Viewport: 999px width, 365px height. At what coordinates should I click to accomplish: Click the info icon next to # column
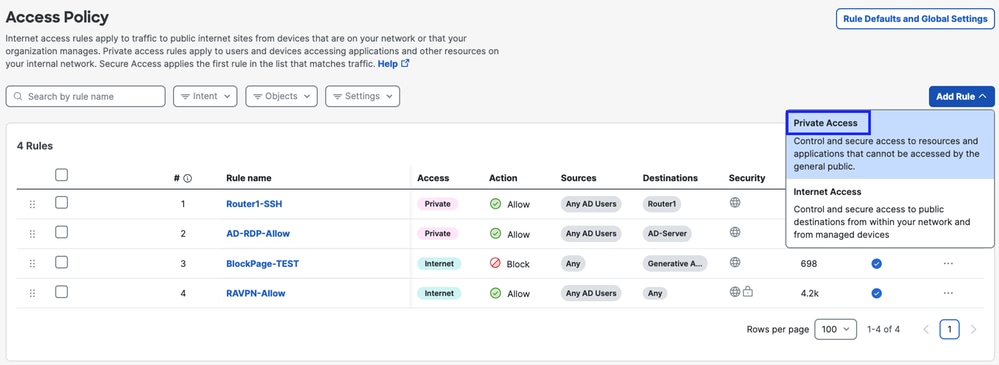[x=187, y=178]
